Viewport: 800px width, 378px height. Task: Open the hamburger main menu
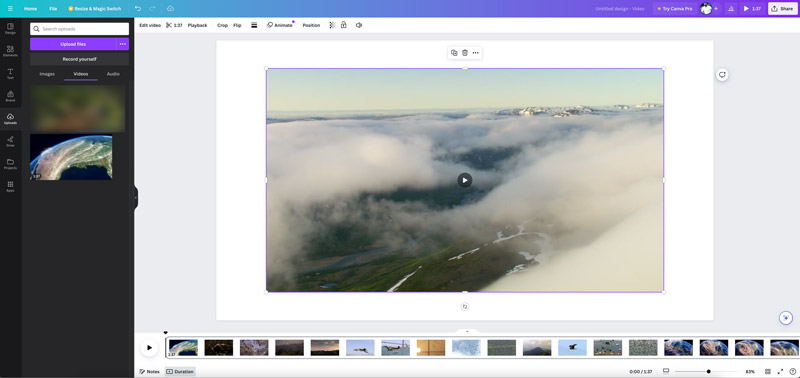10,9
